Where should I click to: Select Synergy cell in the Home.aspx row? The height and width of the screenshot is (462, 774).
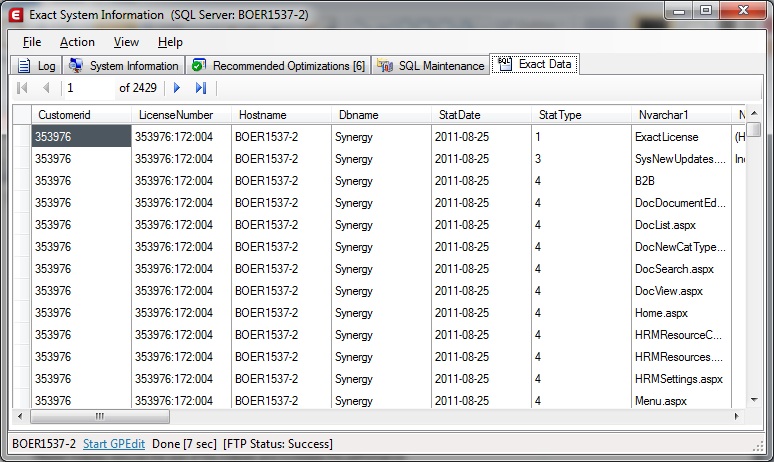pyautogui.click(x=382, y=312)
